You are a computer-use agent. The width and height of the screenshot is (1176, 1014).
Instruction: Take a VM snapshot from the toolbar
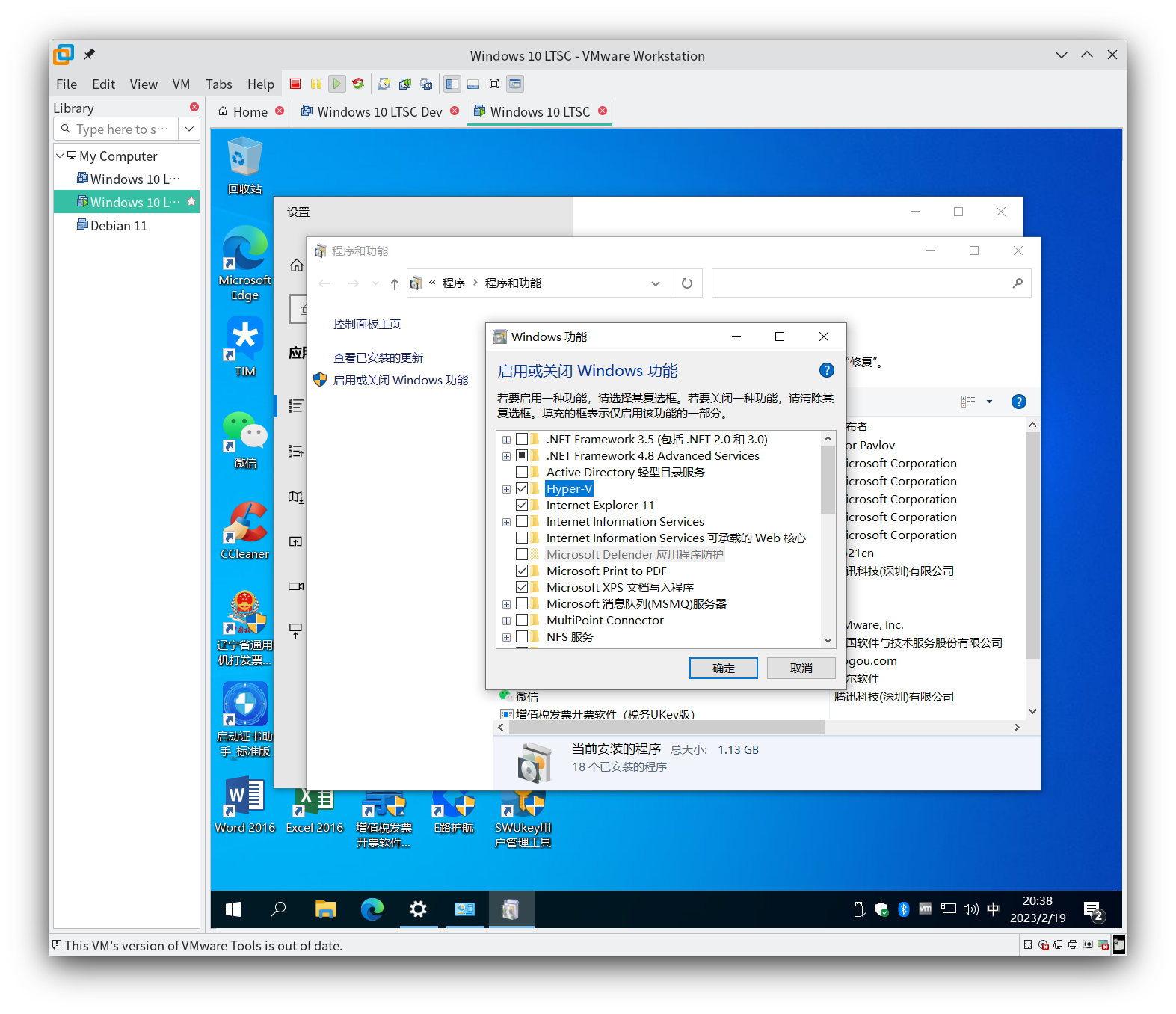(x=384, y=84)
